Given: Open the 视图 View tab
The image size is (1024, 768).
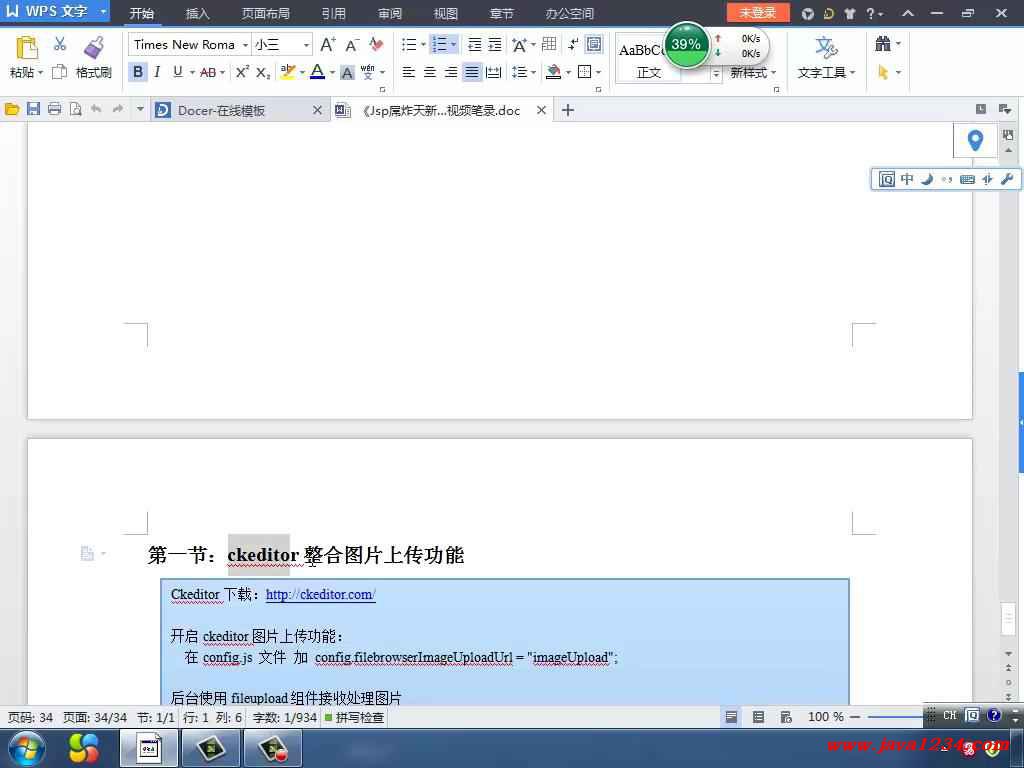Looking at the screenshot, I should click(x=446, y=13).
